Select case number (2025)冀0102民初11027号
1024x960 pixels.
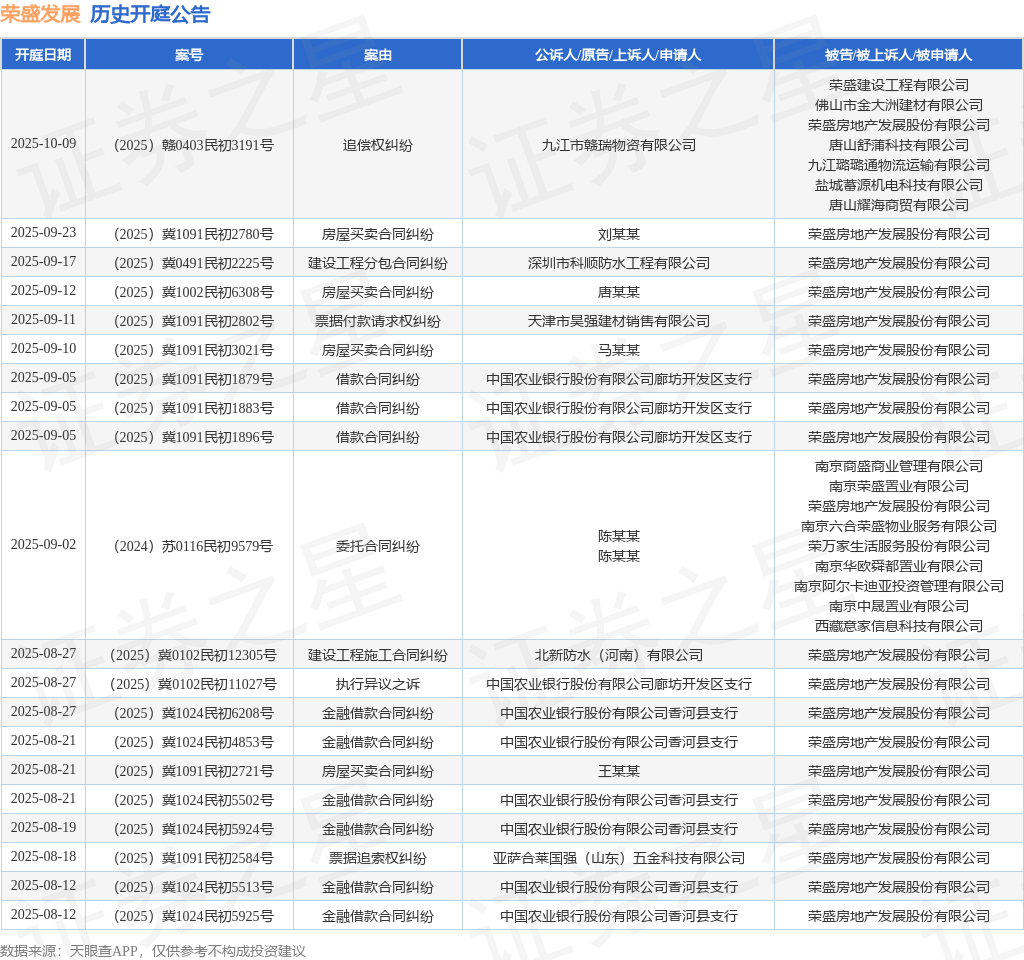tap(192, 684)
